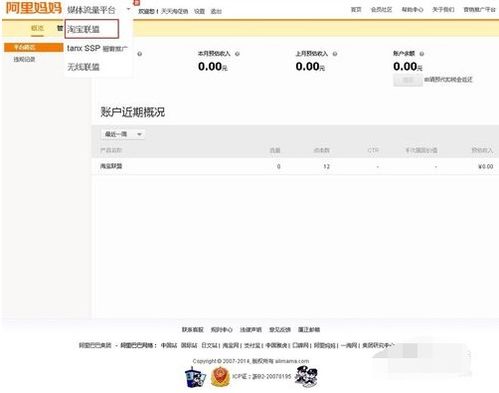Click the 日文站 footer network link
The image size is (499, 393).
tap(209, 345)
